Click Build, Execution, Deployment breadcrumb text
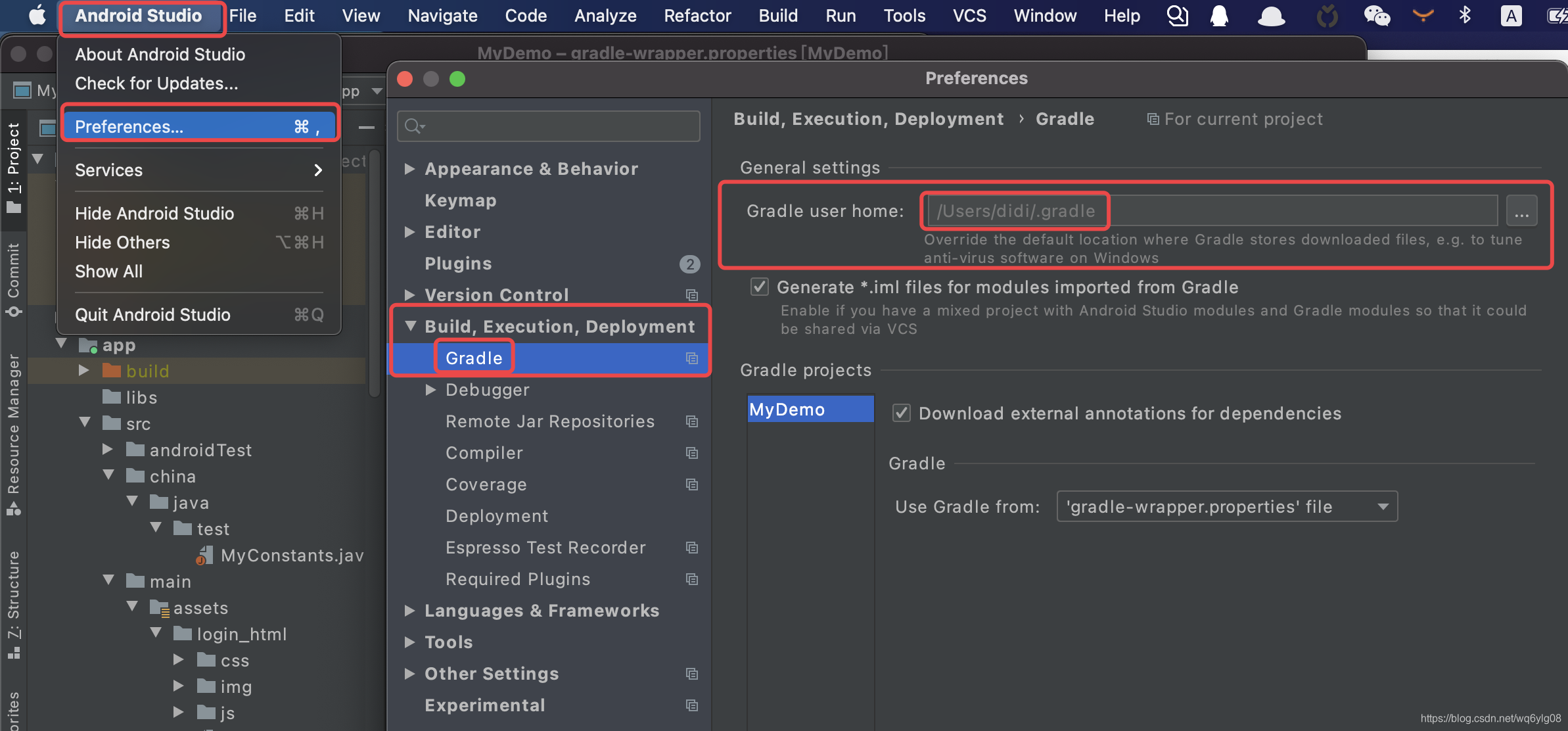The height and width of the screenshot is (731, 1568). coord(868,119)
